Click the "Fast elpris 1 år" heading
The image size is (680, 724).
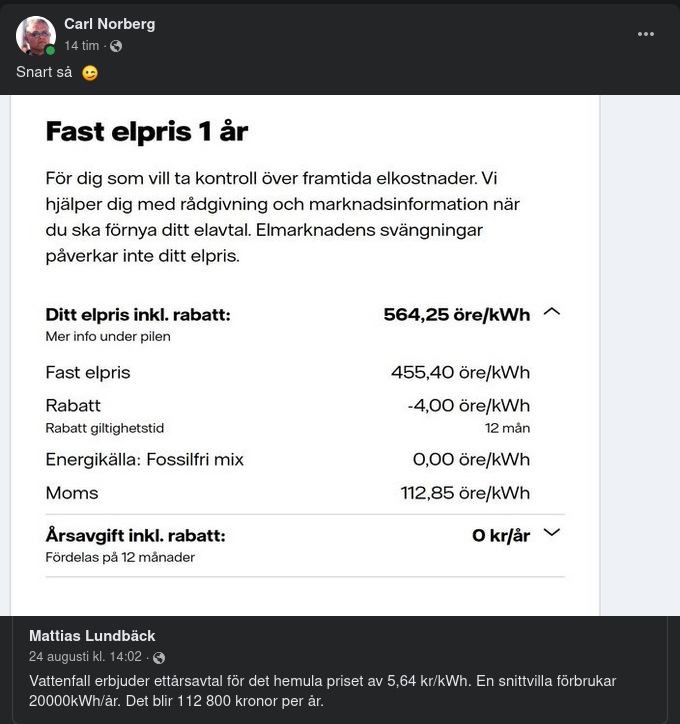[x=147, y=132]
